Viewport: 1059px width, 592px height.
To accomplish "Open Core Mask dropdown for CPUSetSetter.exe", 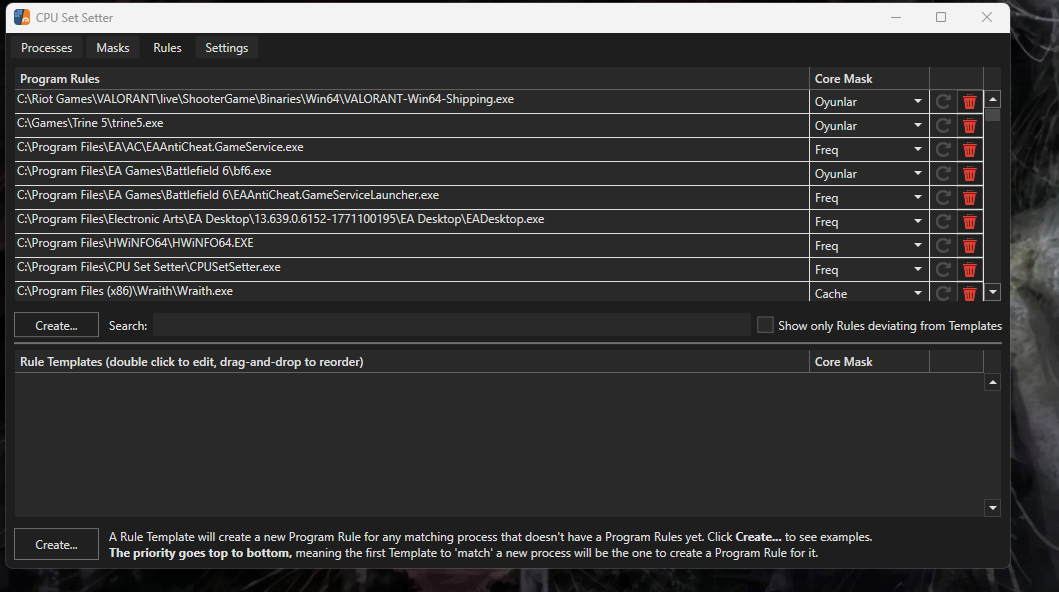I will pyautogui.click(x=869, y=269).
